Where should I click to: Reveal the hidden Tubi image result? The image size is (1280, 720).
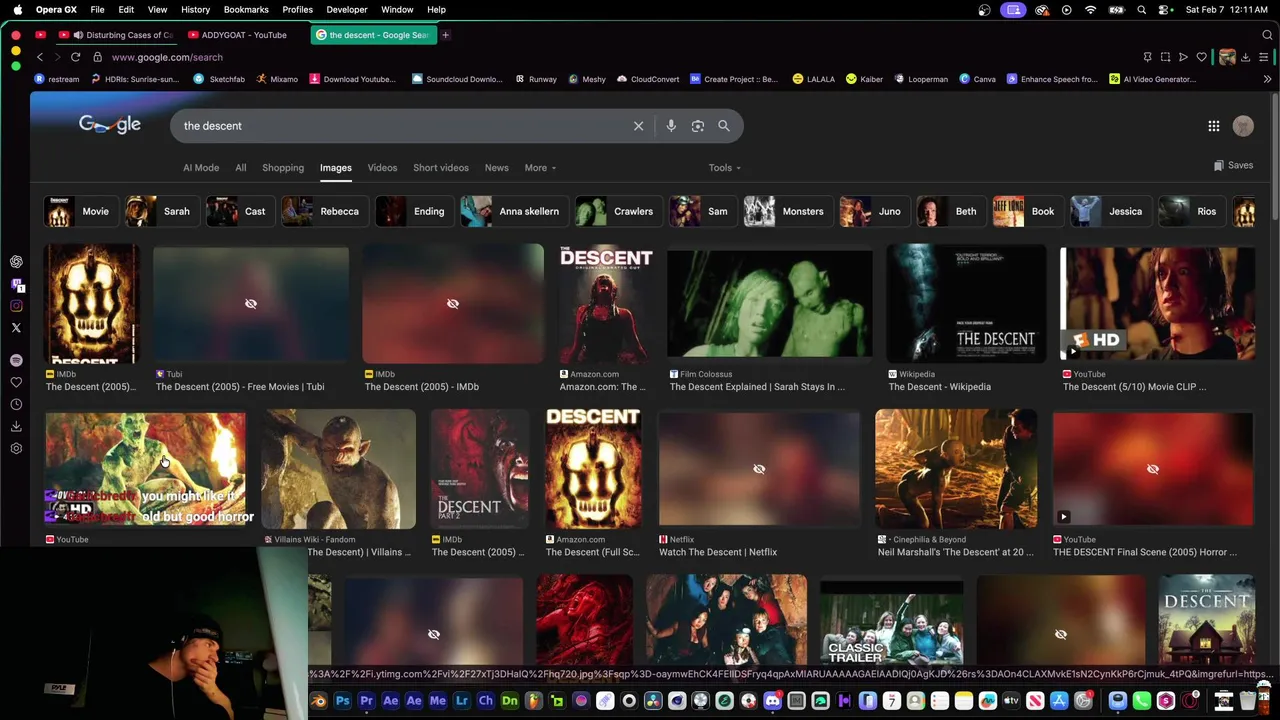[251, 304]
